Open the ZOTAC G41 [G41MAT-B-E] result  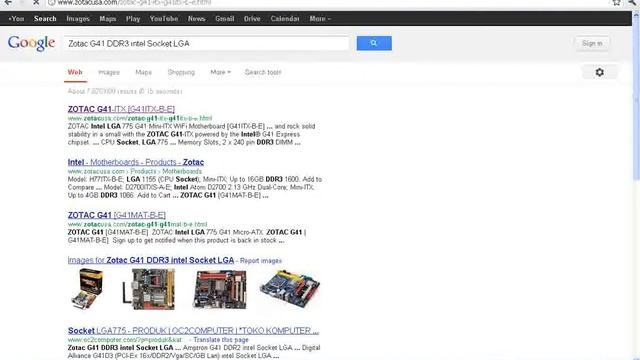(117, 215)
